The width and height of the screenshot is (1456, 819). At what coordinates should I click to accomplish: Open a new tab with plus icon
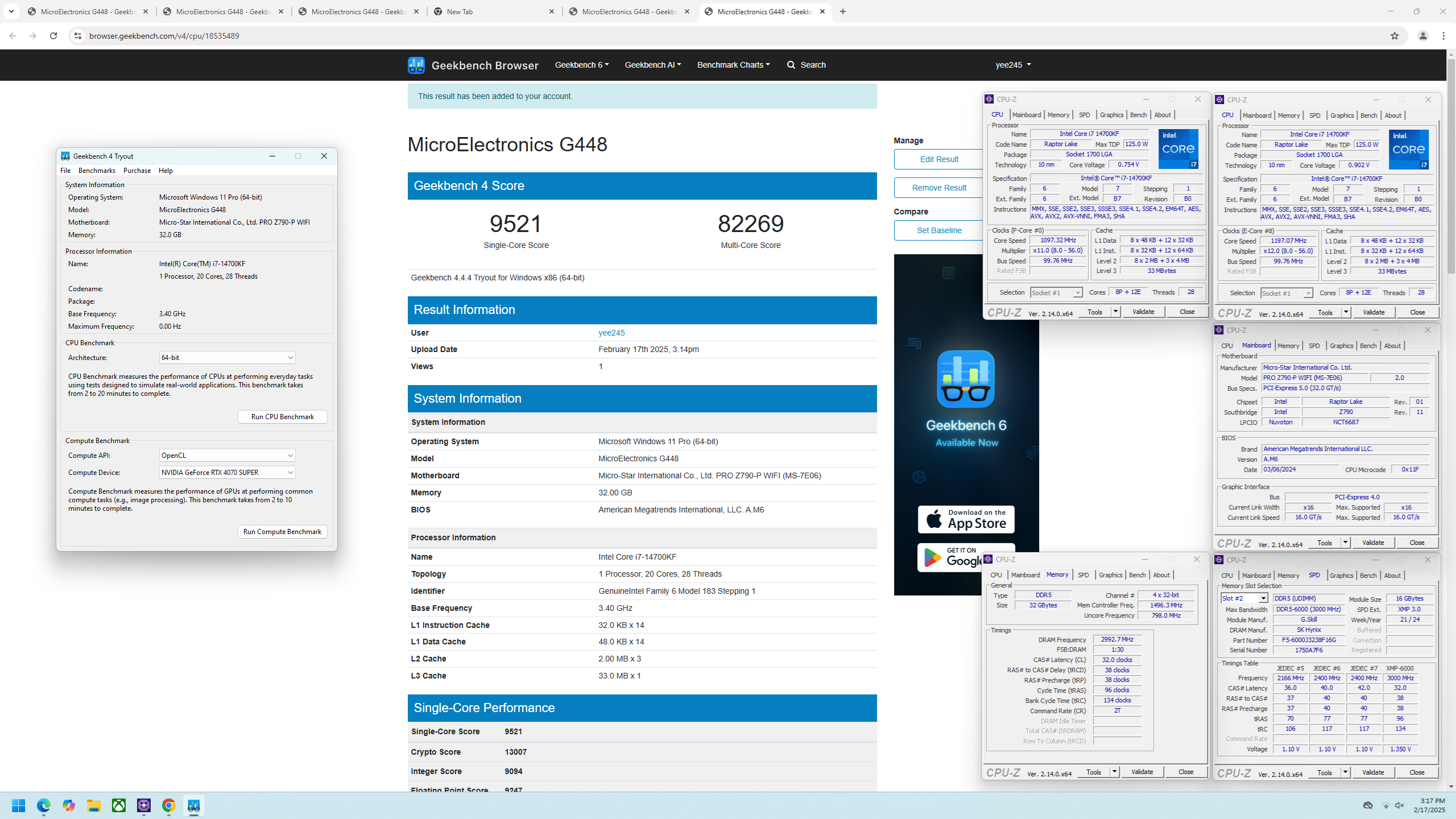(x=843, y=11)
